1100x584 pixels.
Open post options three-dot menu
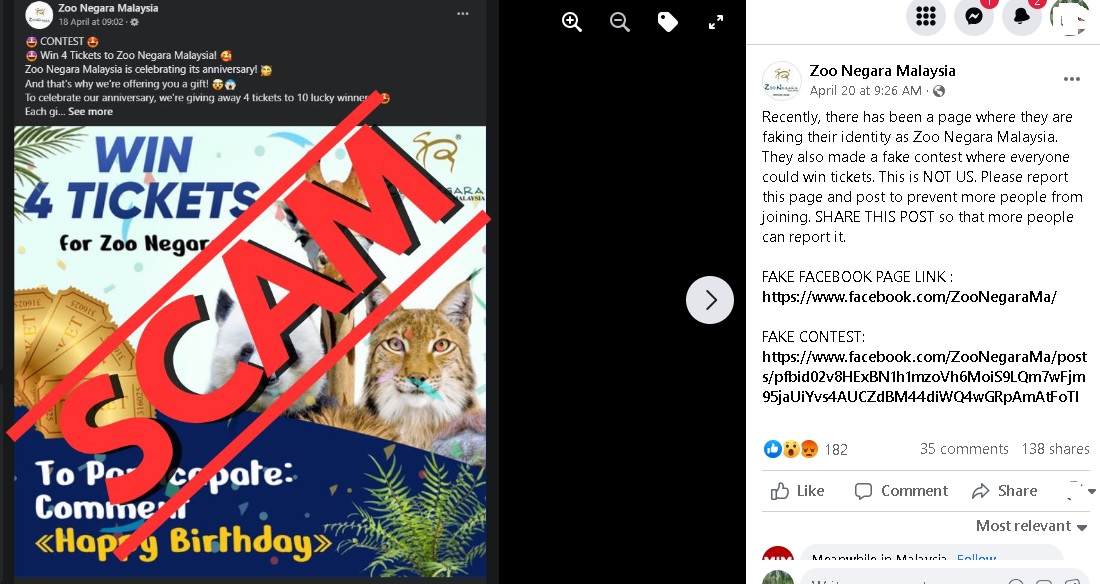pyautogui.click(x=1071, y=79)
